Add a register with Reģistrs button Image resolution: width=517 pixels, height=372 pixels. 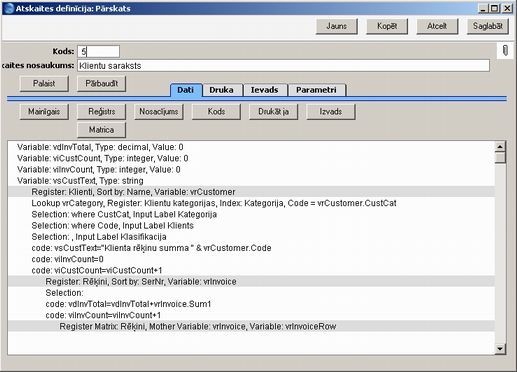tap(101, 111)
